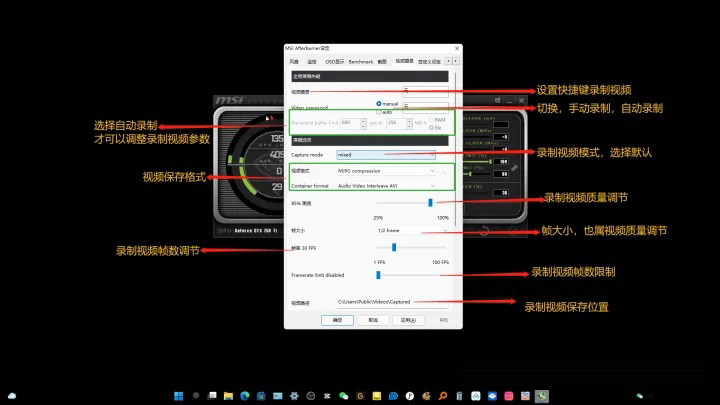
Task: Open the weather cloud widget
Action: (x=12, y=396)
